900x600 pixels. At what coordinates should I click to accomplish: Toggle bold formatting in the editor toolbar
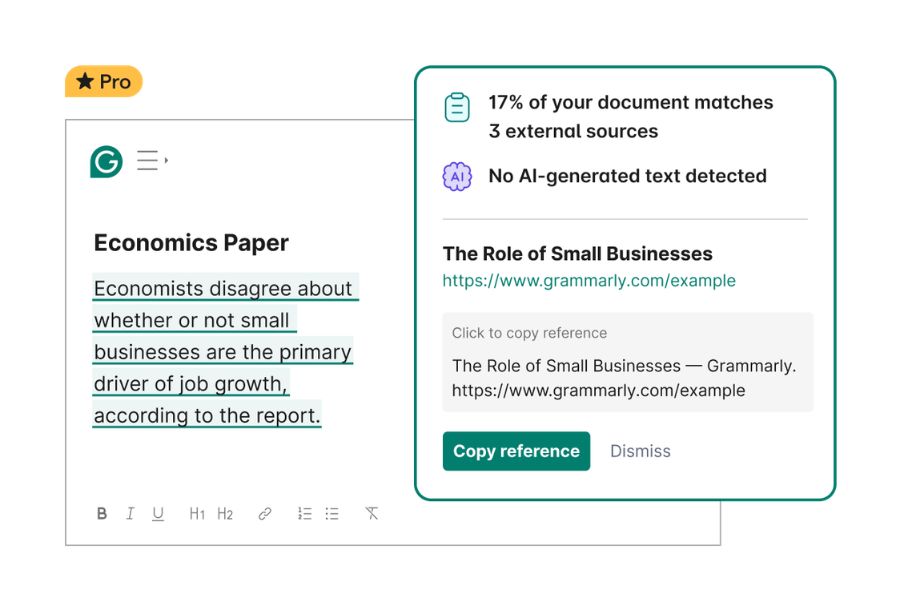102,514
